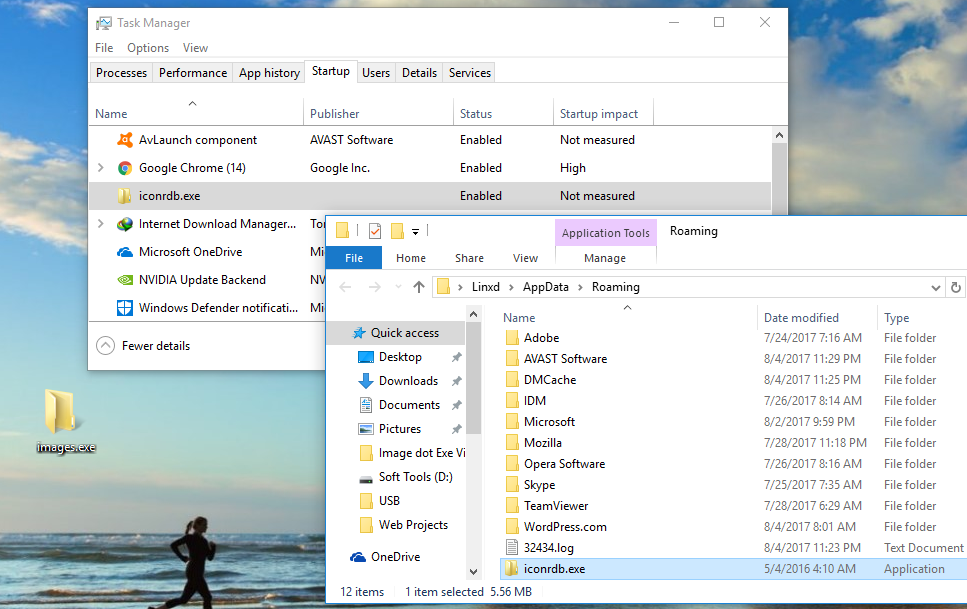Open the Explorer File ribbon tab
Screen dimensions: 967x609
(x=354, y=258)
